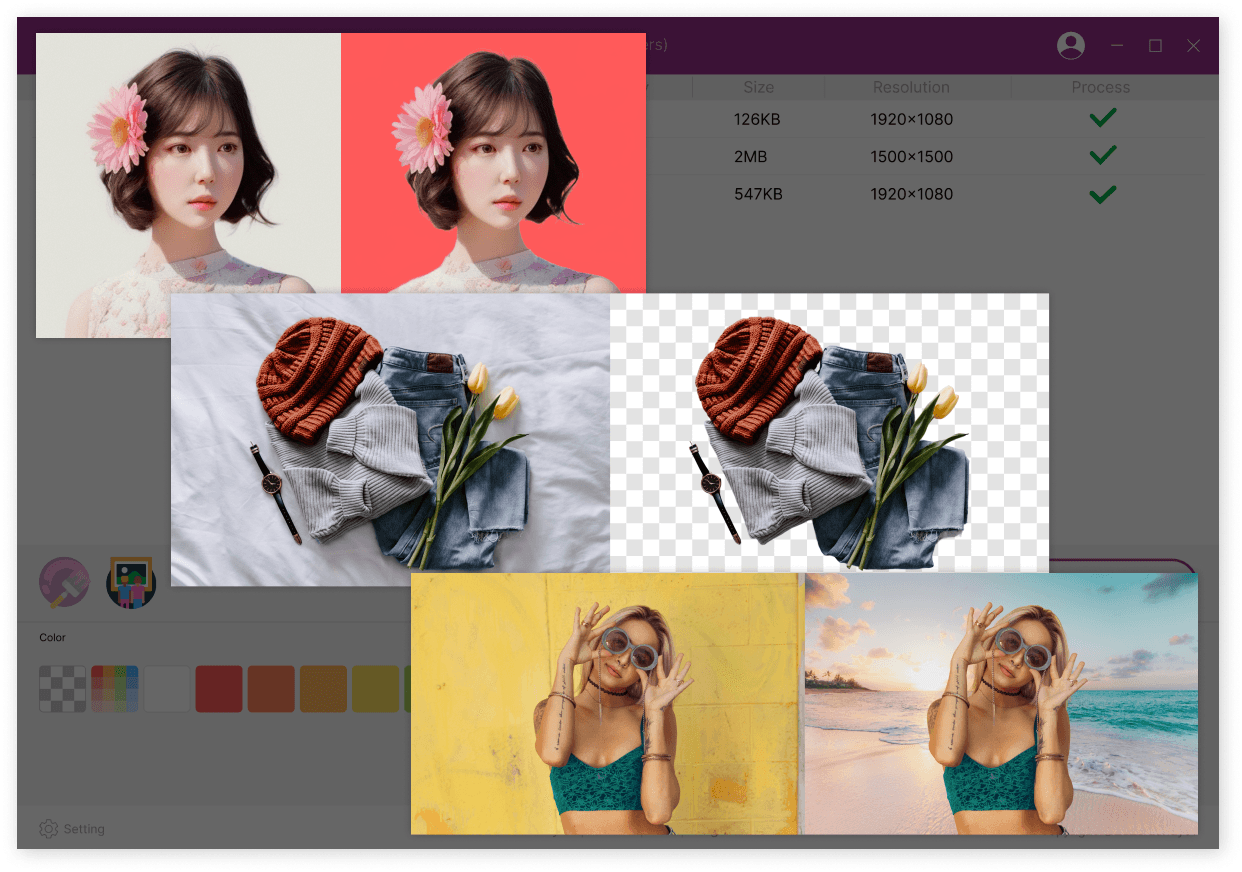Open the portrait on red background thumbnail

click(493, 163)
